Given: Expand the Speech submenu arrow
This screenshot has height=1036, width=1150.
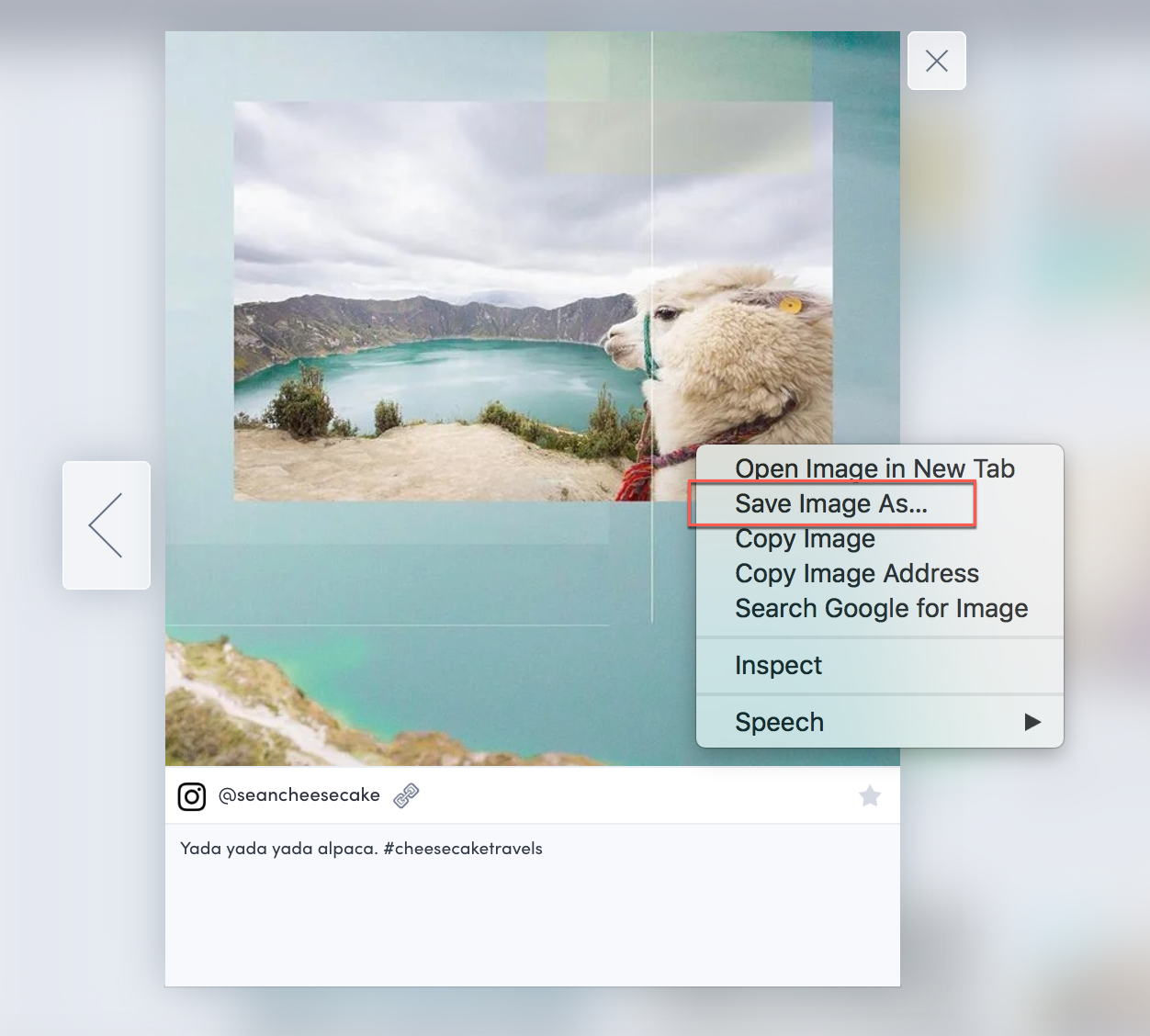Looking at the screenshot, I should coord(1032,722).
